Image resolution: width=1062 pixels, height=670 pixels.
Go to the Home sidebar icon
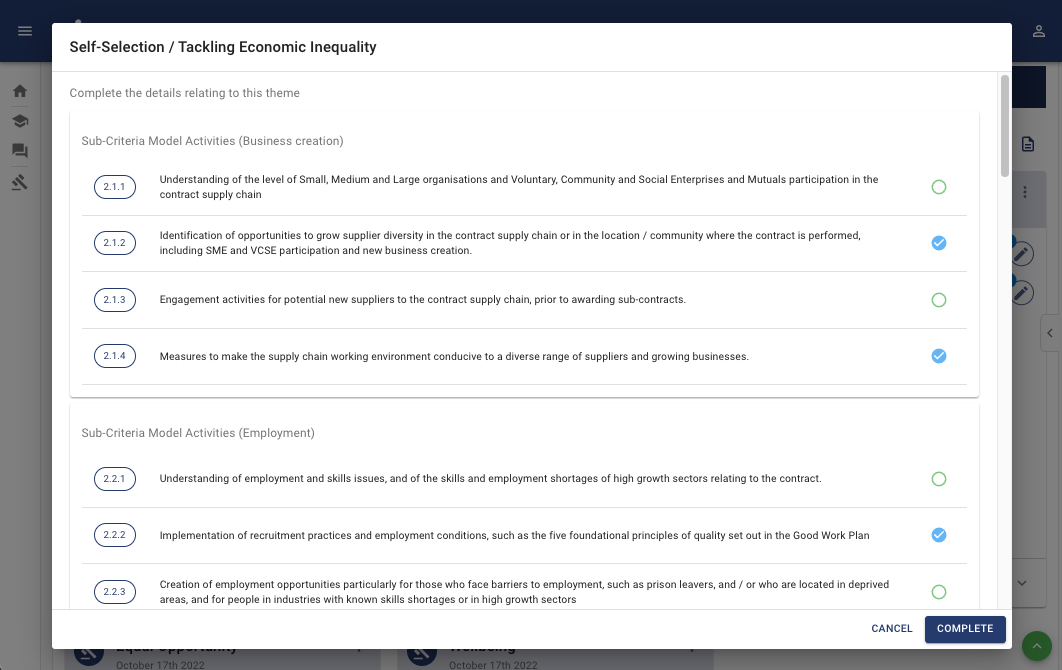[20, 91]
